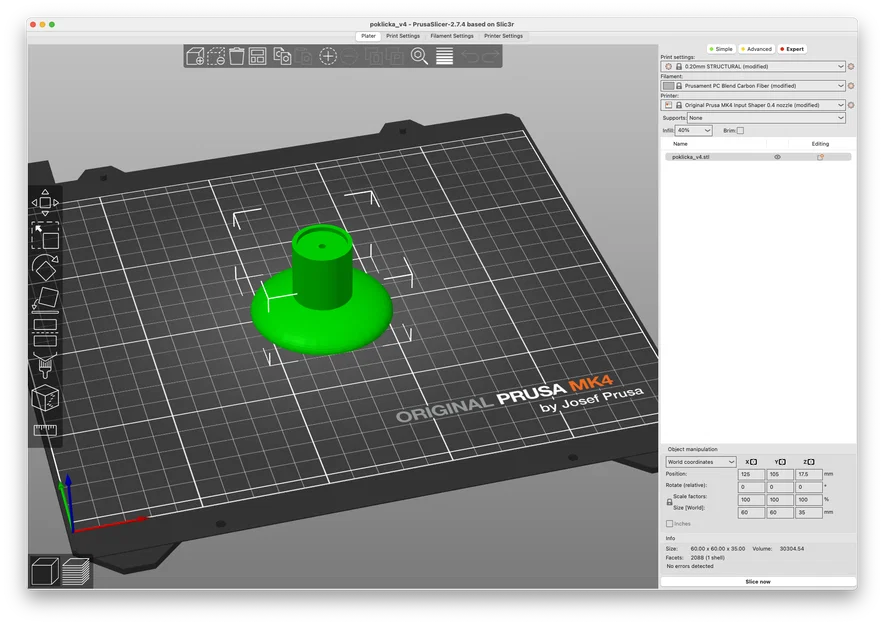Click the Split to parts icon
Viewport: 884px width, 625px height.
point(395,56)
